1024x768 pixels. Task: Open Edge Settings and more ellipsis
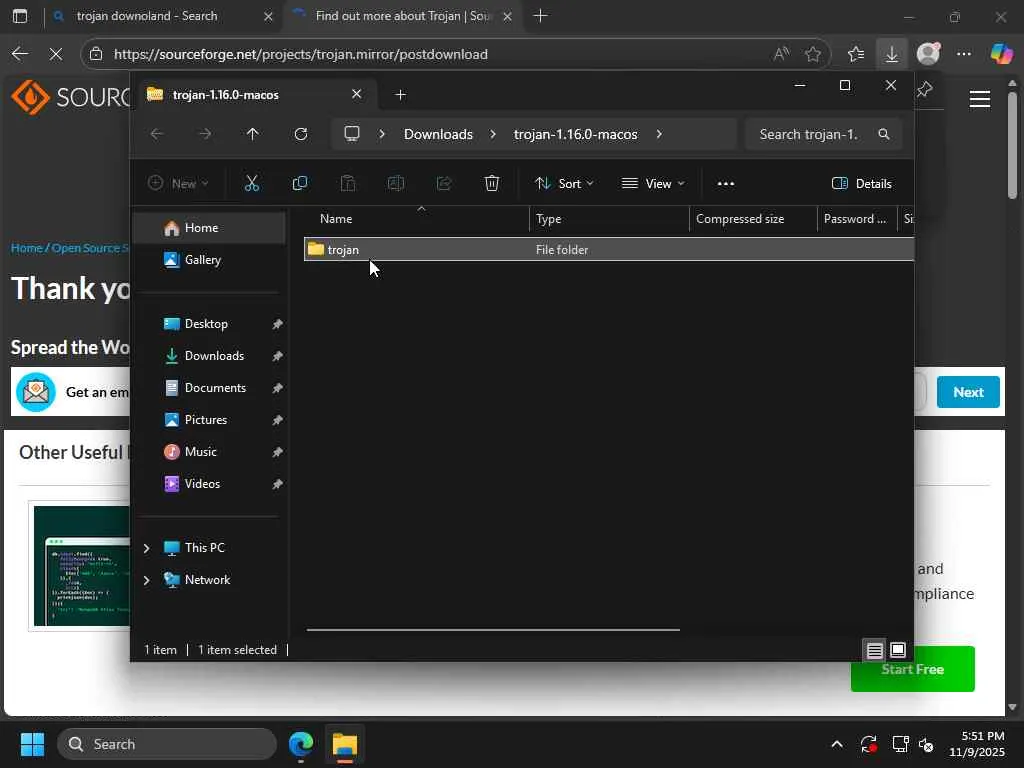(x=964, y=54)
